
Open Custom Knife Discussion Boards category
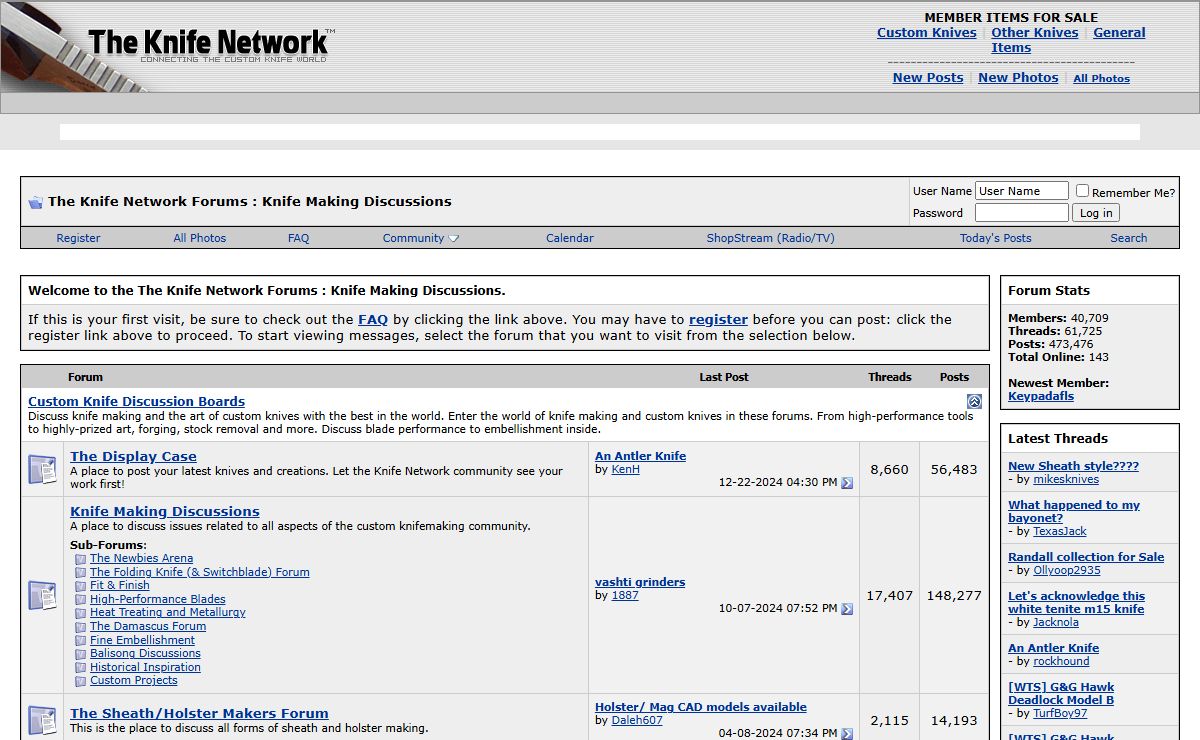[136, 402]
